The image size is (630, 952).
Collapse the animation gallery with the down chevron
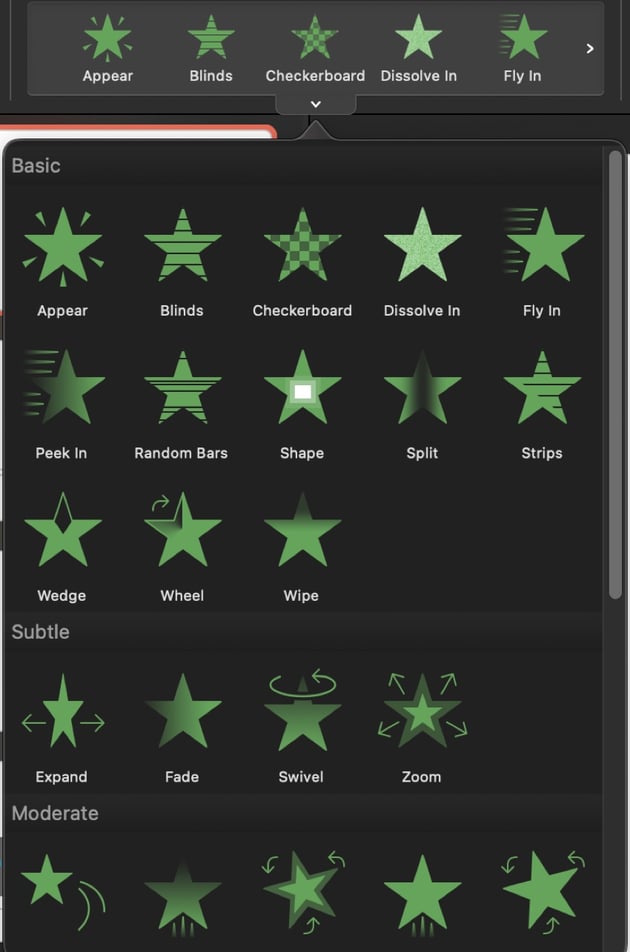[x=315, y=104]
